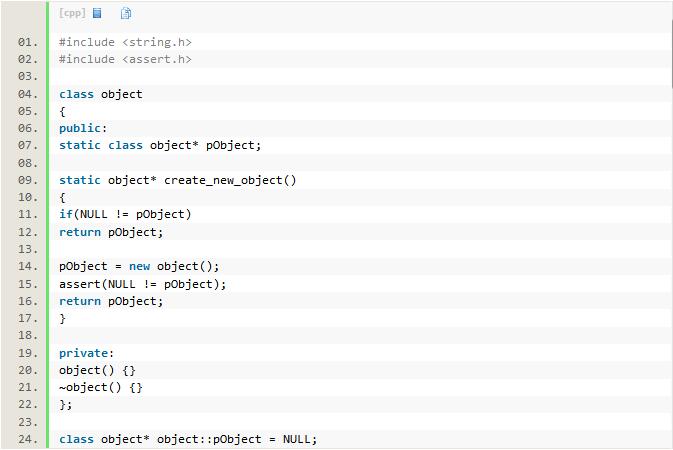Click the [cpp] language label

coord(72,13)
